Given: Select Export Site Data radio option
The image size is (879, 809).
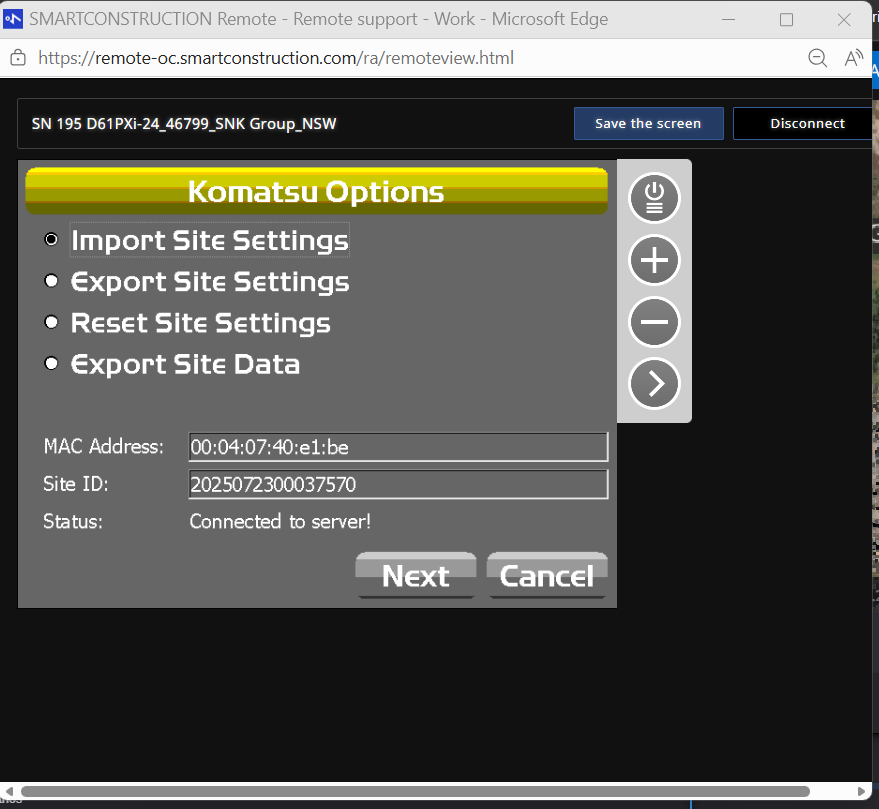Looking at the screenshot, I should [51, 364].
